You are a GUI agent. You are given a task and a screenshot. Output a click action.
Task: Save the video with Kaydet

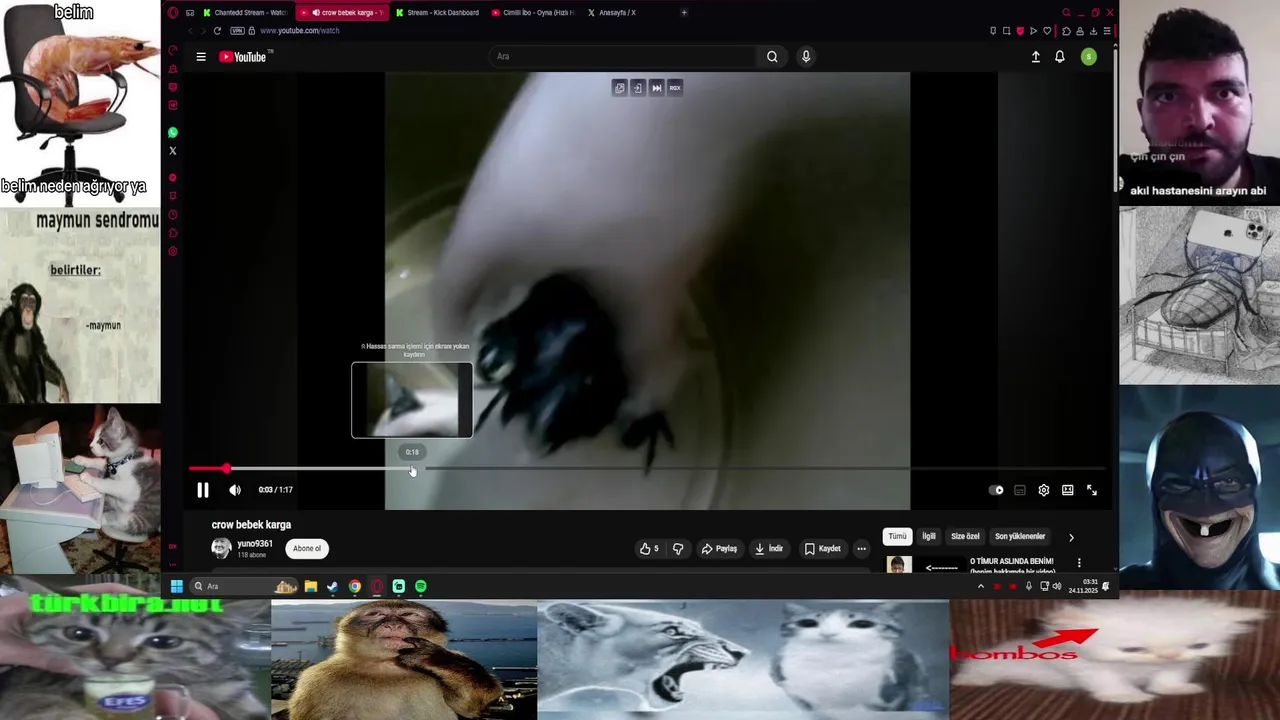(823, 549)
